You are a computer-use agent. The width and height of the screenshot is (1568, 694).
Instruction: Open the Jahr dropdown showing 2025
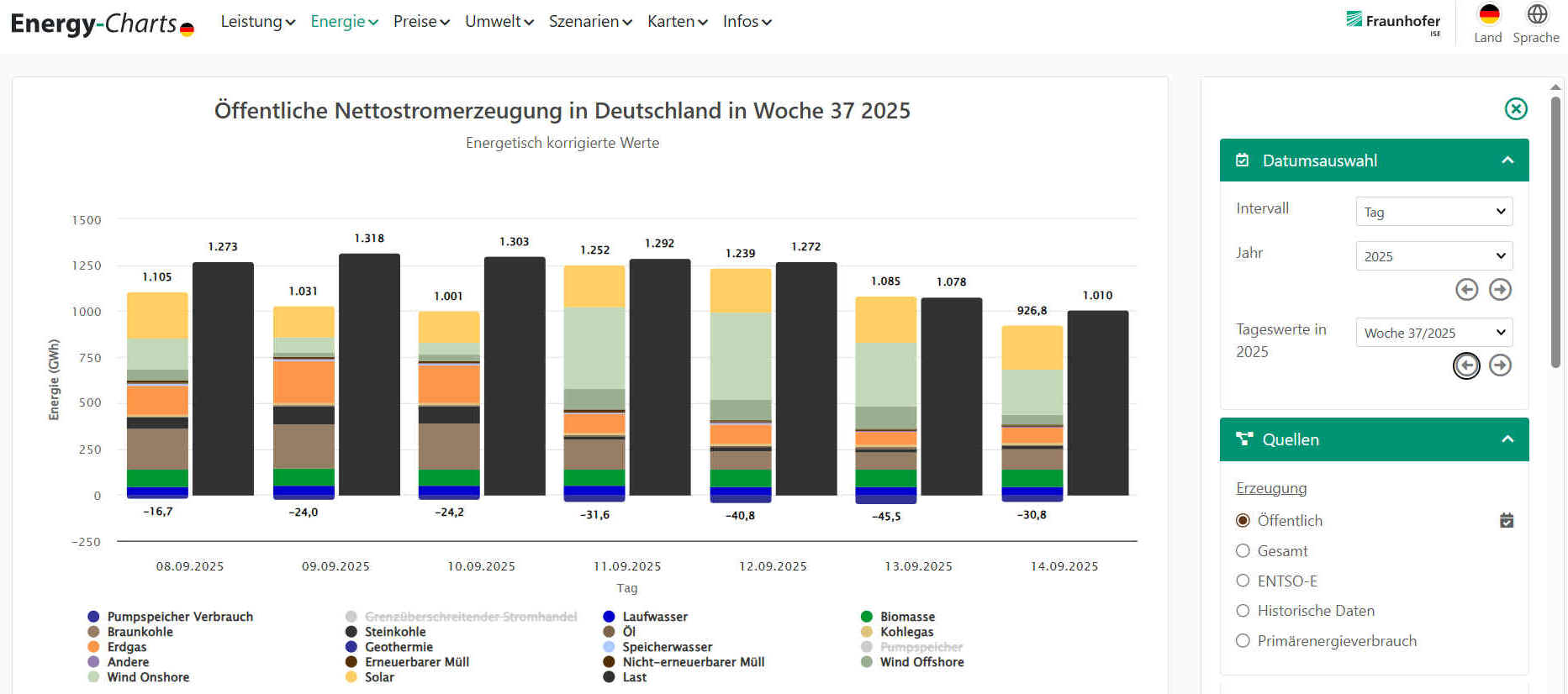(1433, 256)
